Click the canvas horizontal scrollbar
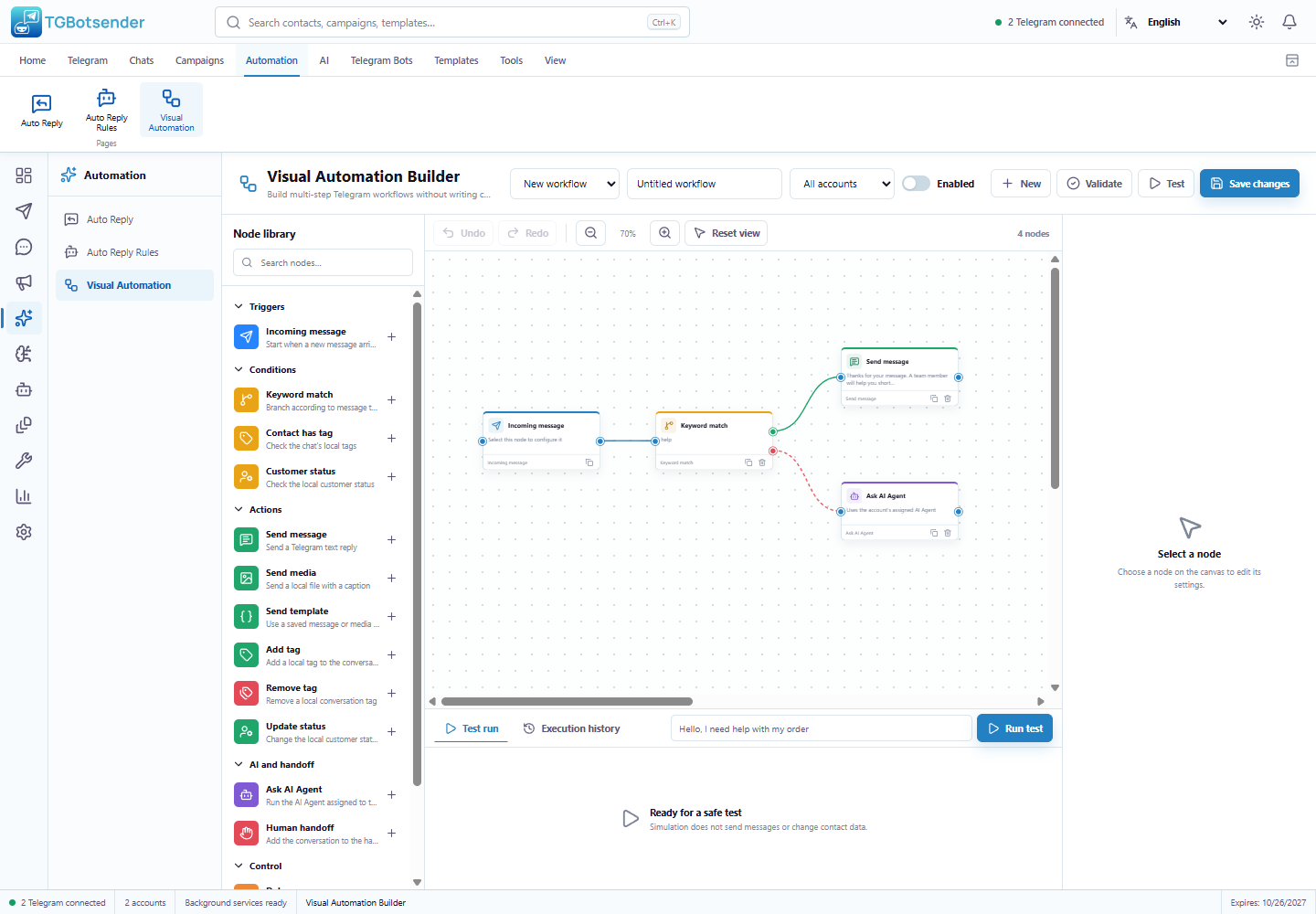1316x914 pixels. [x=567, y=702]
